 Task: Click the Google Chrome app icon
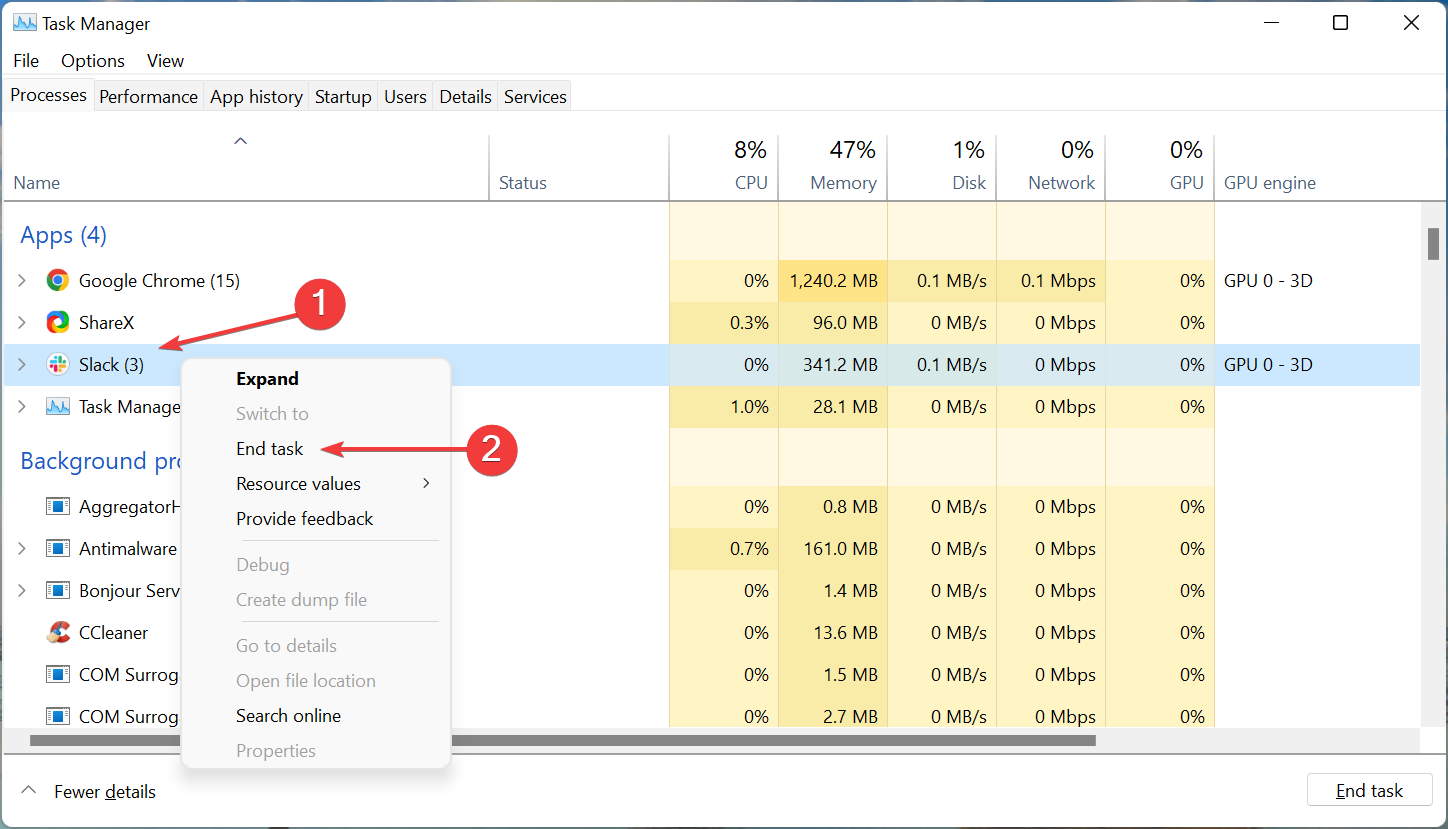pyautogui.click(x=57, y=281)
